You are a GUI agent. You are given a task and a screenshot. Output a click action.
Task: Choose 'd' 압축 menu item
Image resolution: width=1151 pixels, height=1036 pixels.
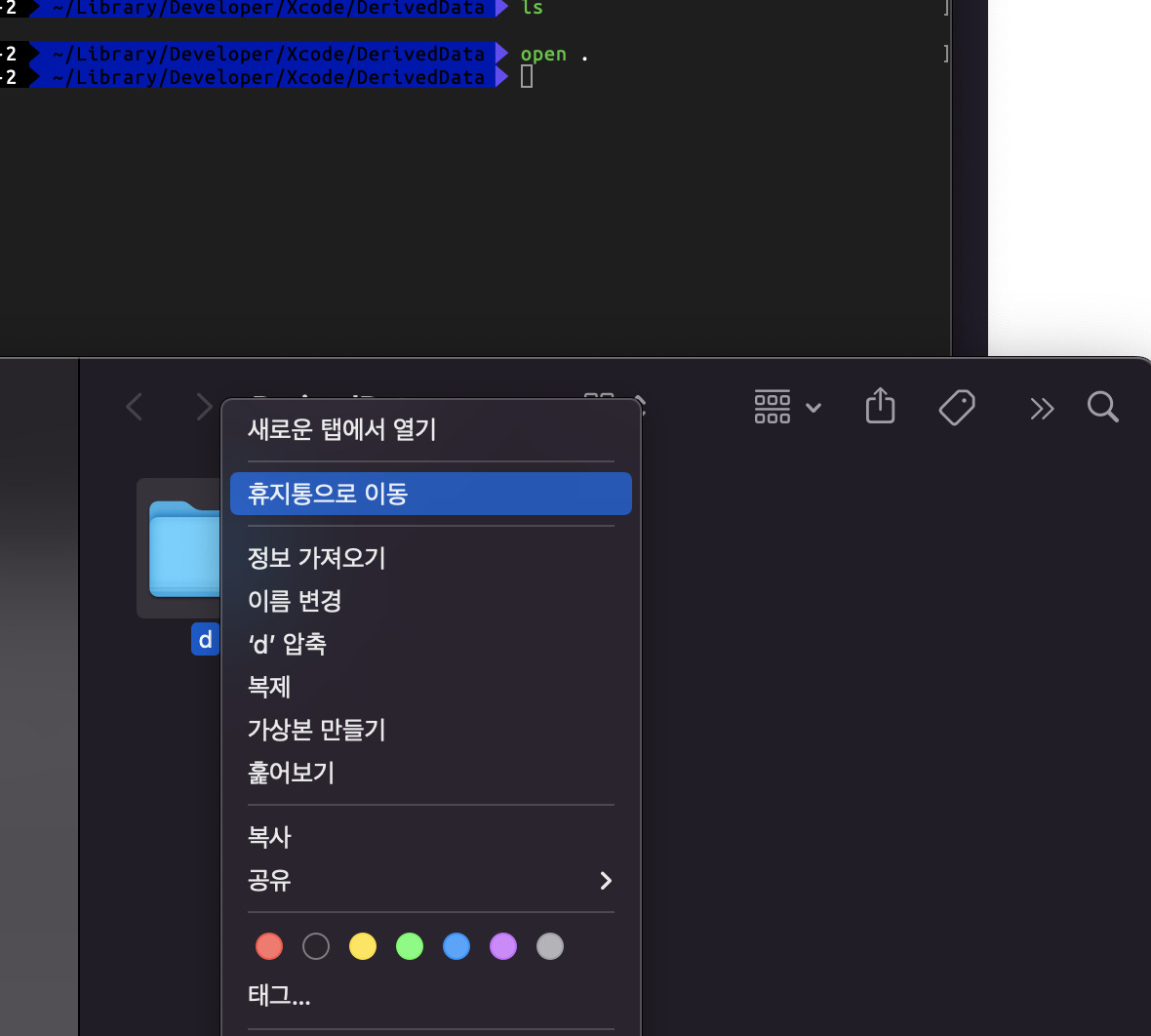tap(431, 644)
